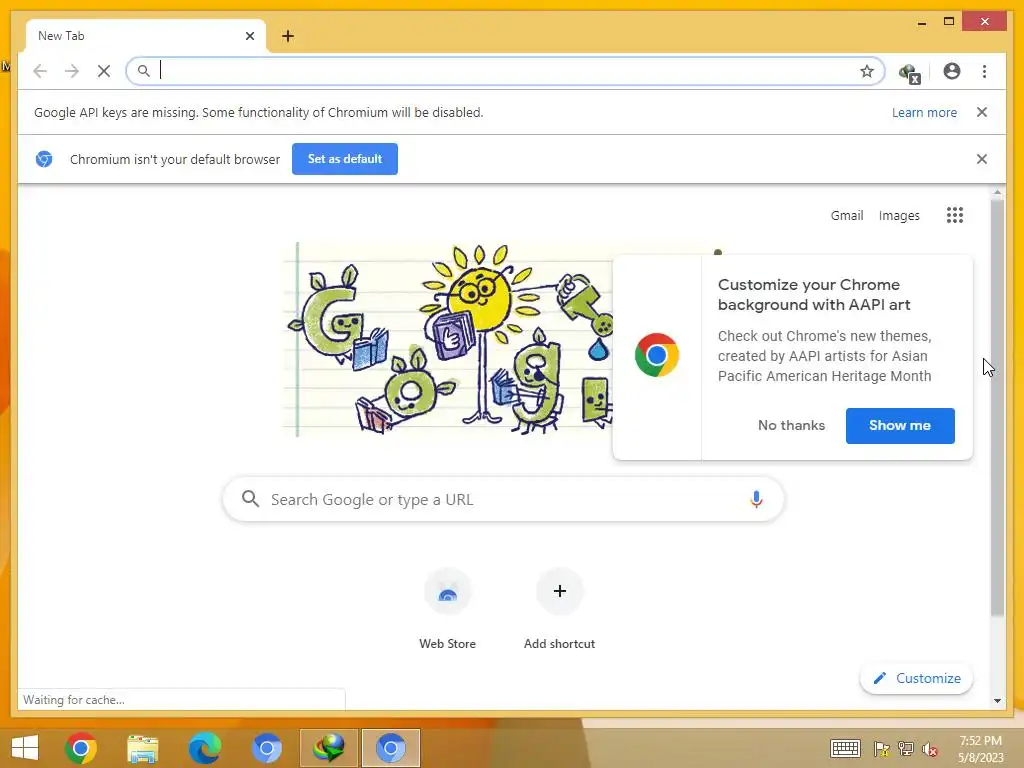Click the muted volume tray icon

(x=930, y=749)
